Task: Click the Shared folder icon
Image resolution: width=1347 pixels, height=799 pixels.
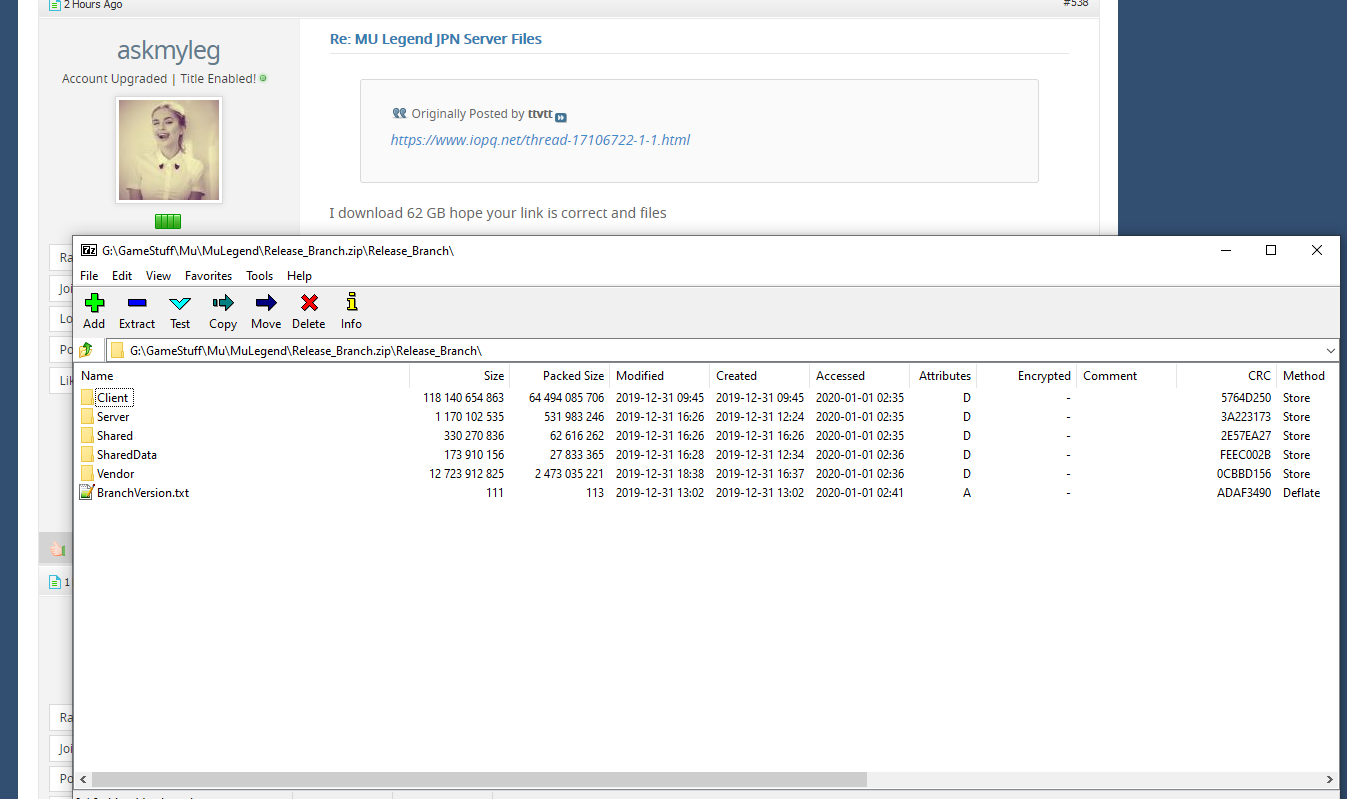Action: click(87, 436)
